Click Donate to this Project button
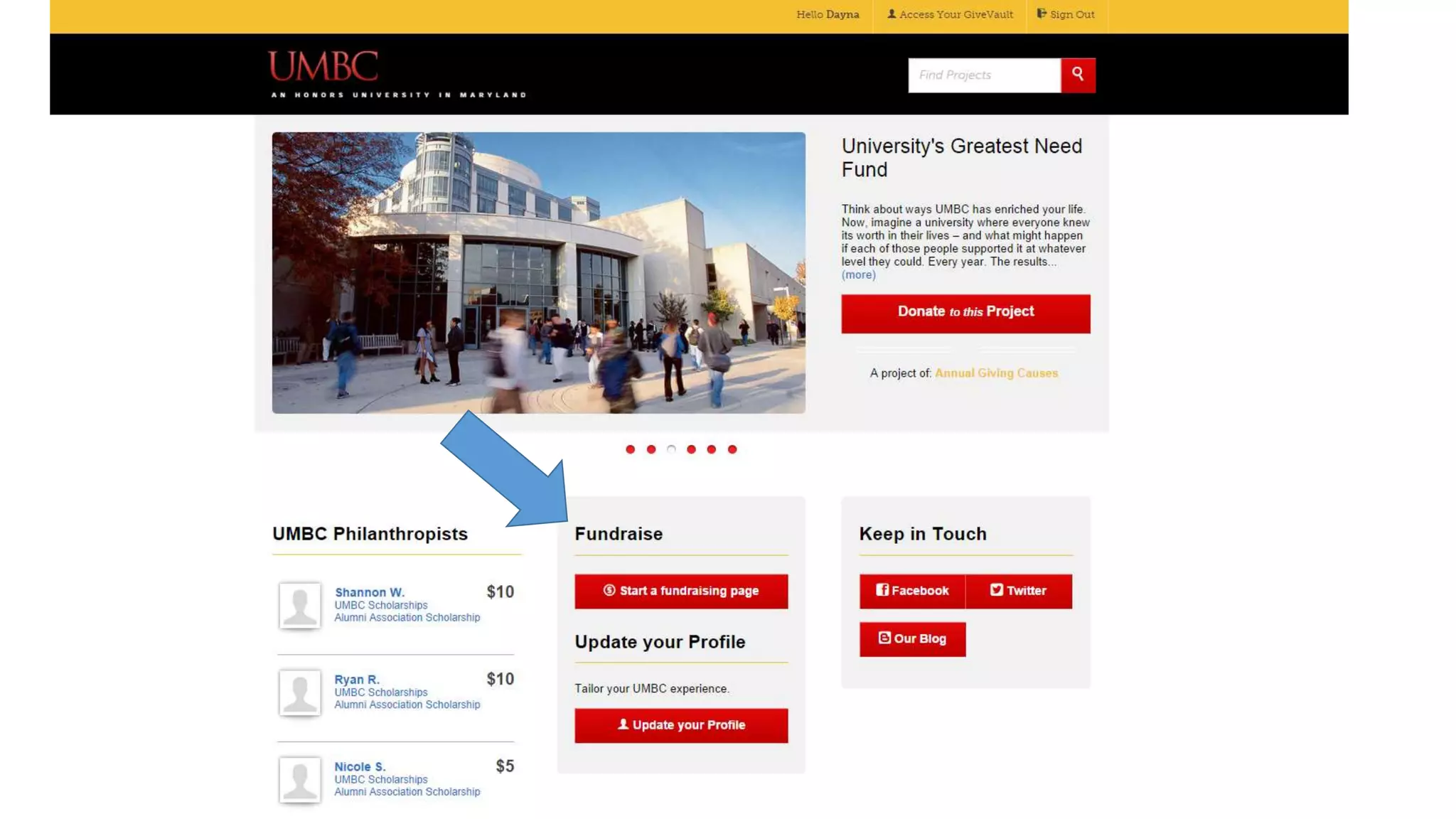This screenshot has height=819, width=1456. 965,313
